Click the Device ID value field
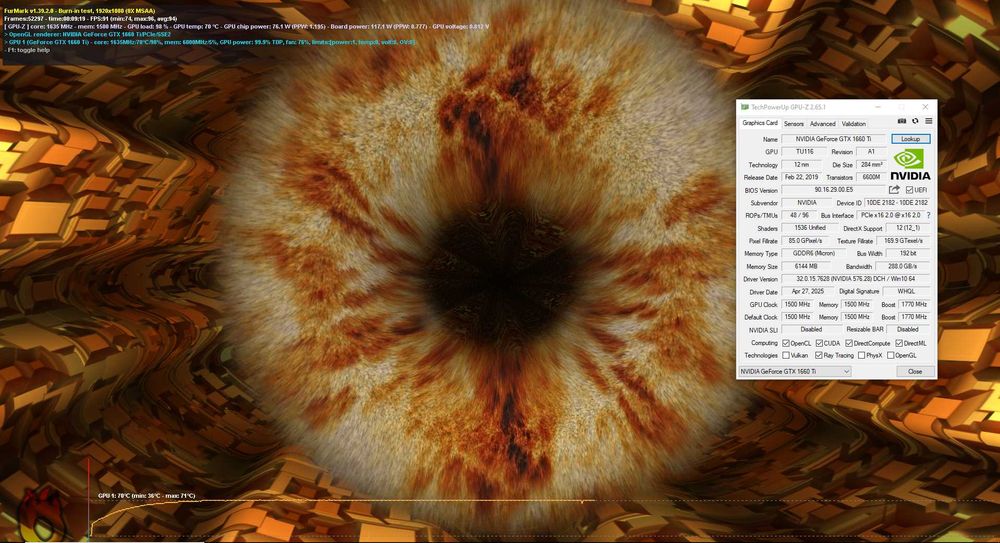This screenshot has width=1000, height=543. point(897,203)
